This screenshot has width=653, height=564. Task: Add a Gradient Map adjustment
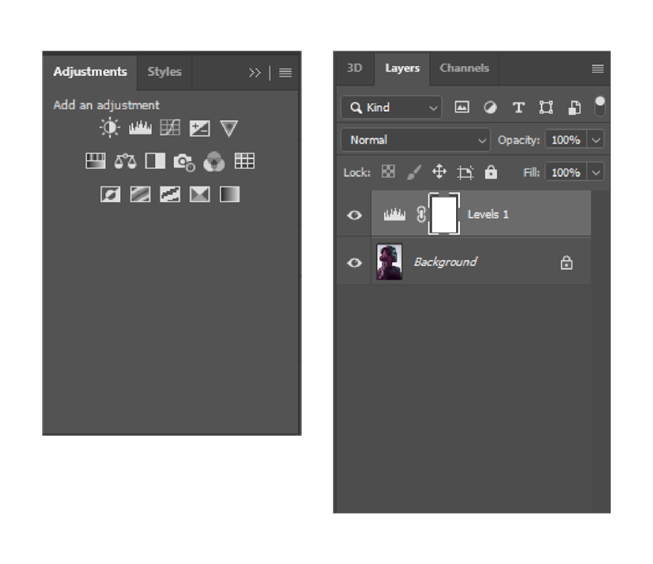pos(230,195)
